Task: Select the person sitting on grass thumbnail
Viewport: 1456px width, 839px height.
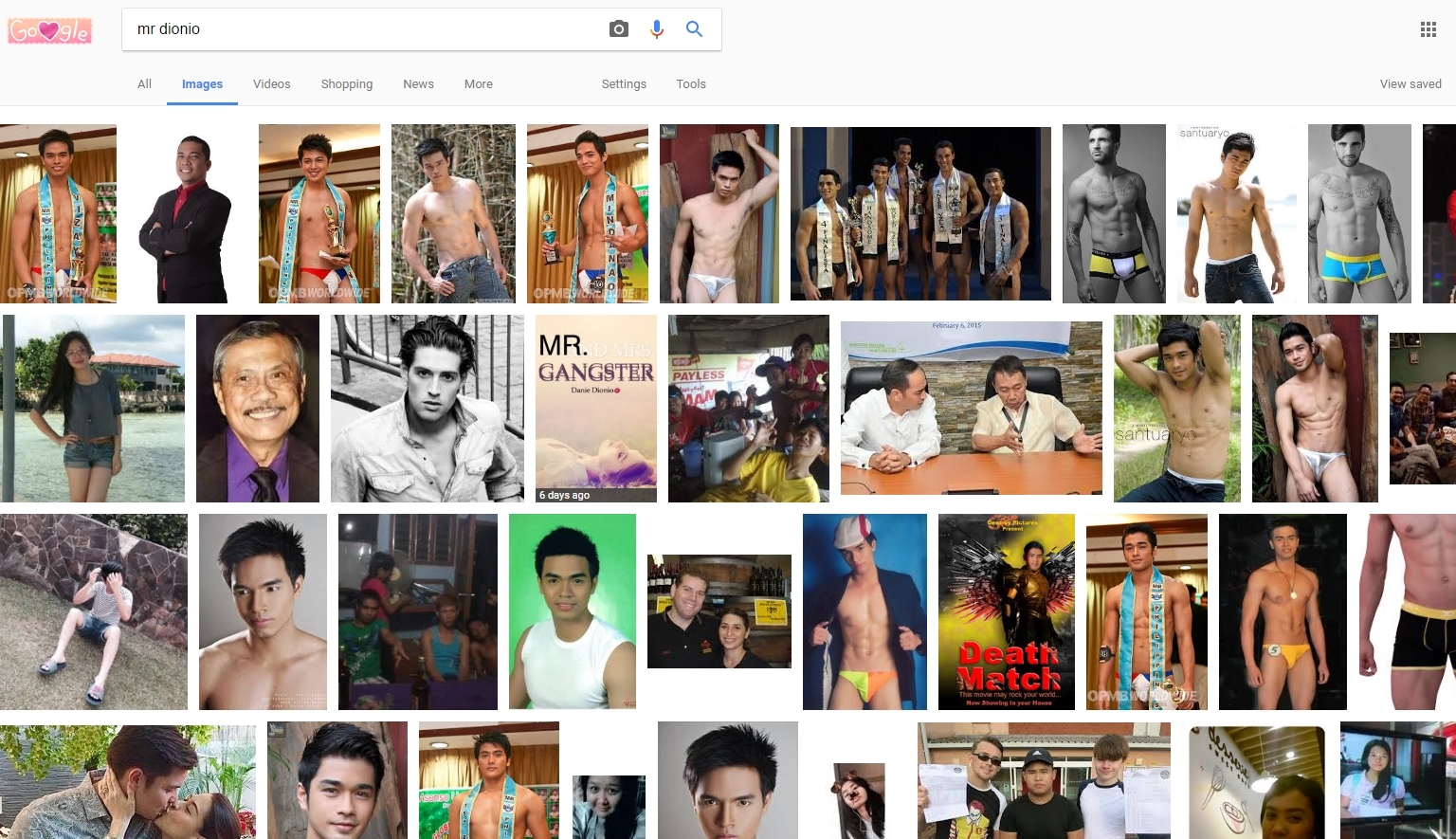Action: 94,612
